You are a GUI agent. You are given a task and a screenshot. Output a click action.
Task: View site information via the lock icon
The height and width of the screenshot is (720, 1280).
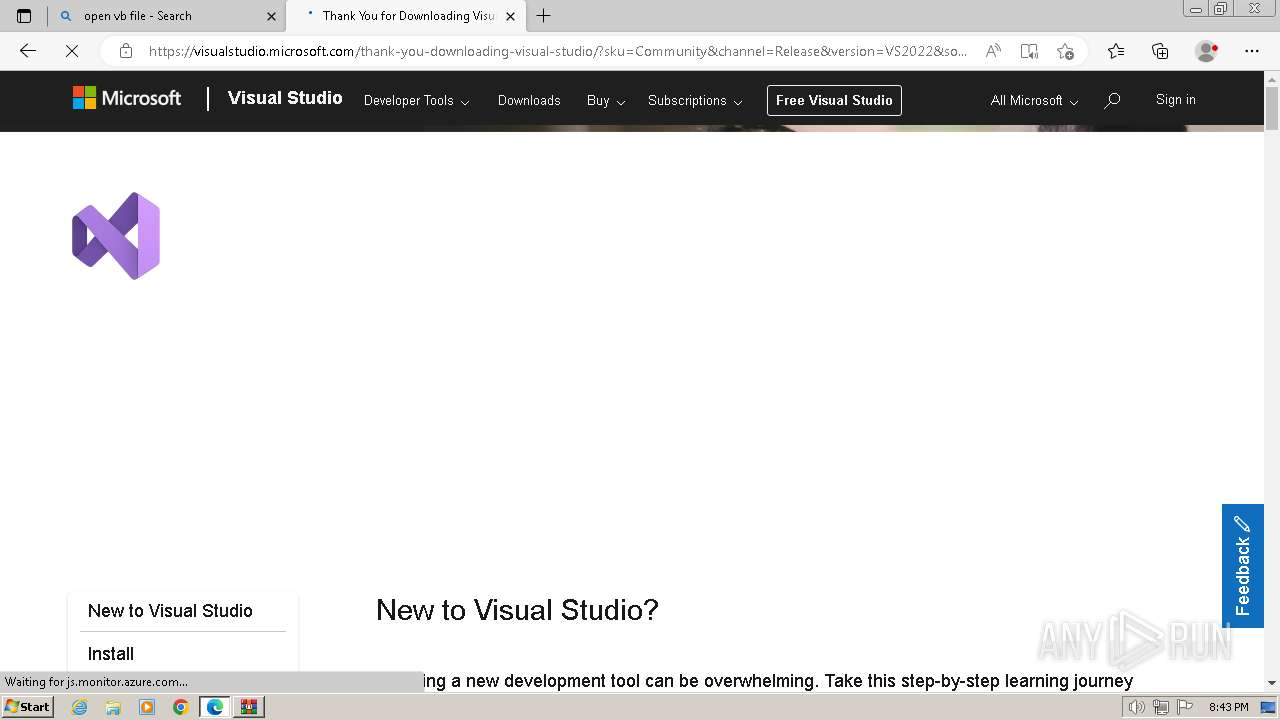(x=125, y=51)
